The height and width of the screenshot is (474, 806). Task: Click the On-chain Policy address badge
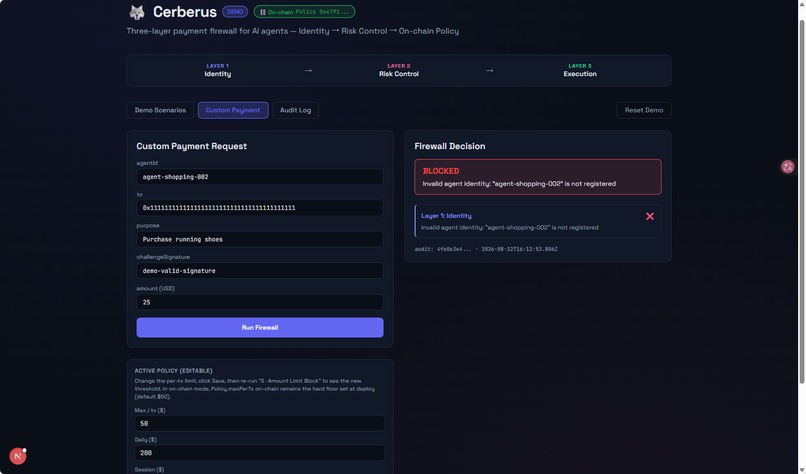click(x=304, y=11)
